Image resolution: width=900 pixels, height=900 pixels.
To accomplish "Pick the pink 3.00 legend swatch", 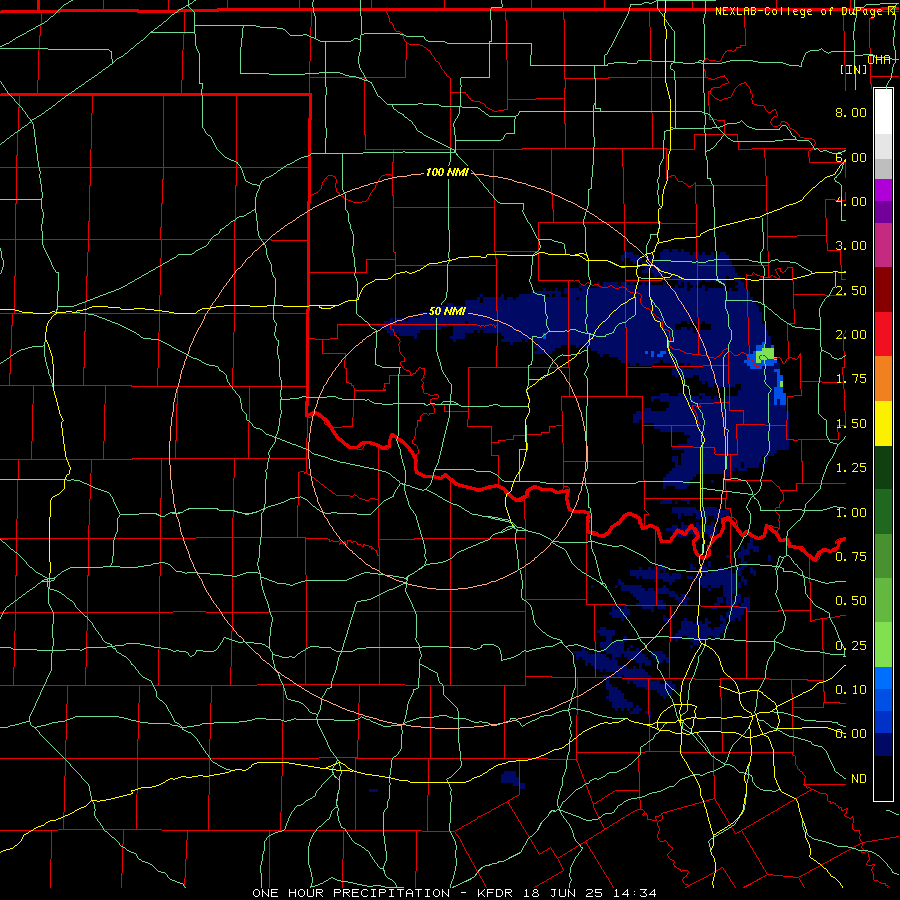I will click(x=883, y=245).
